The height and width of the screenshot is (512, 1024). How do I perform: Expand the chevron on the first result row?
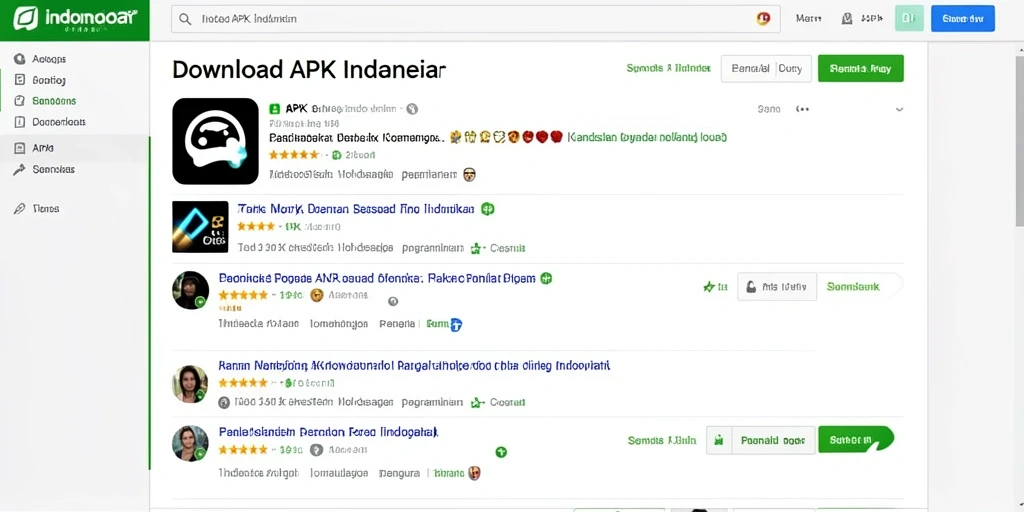(x=899, y=109)
